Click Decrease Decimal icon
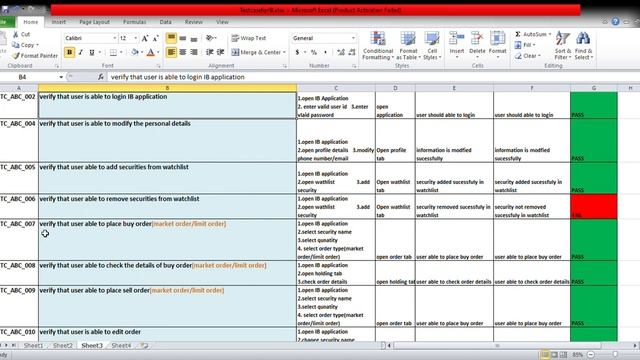This screenshot has height=360, width=640. tap(352, 52)
